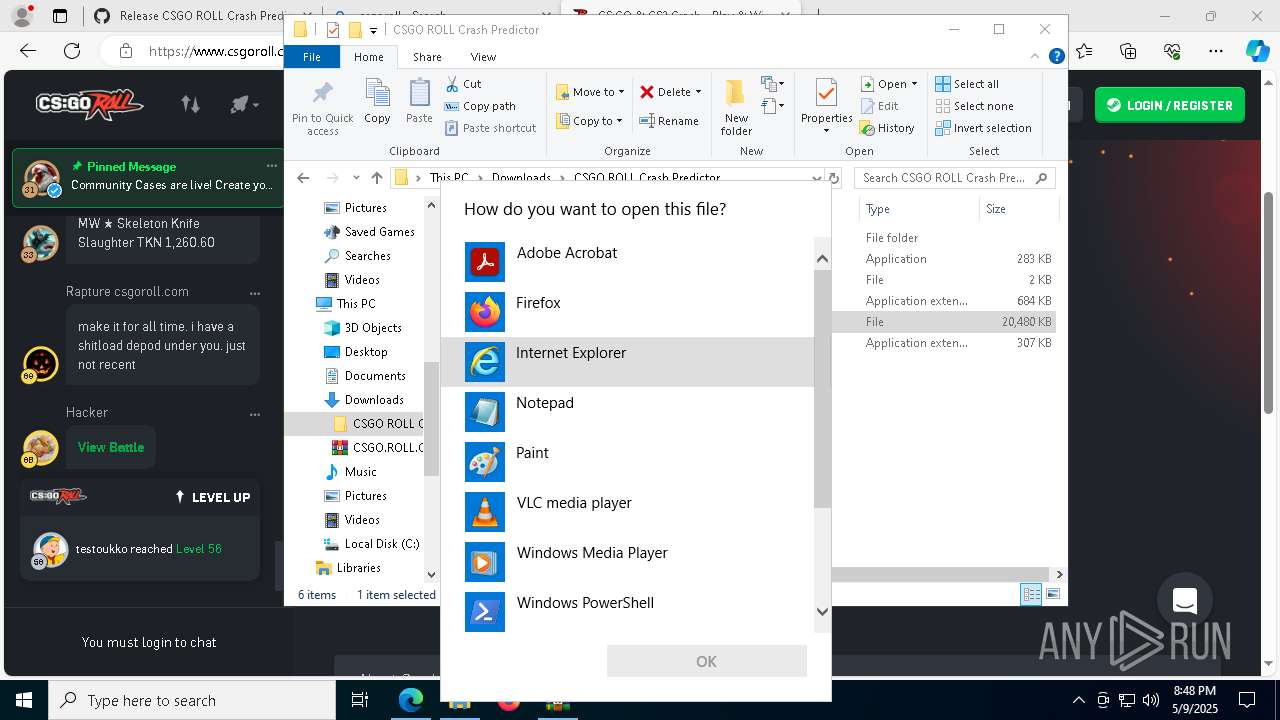
Task: Switch to the View ribbon tab
Action: point(483,57)
